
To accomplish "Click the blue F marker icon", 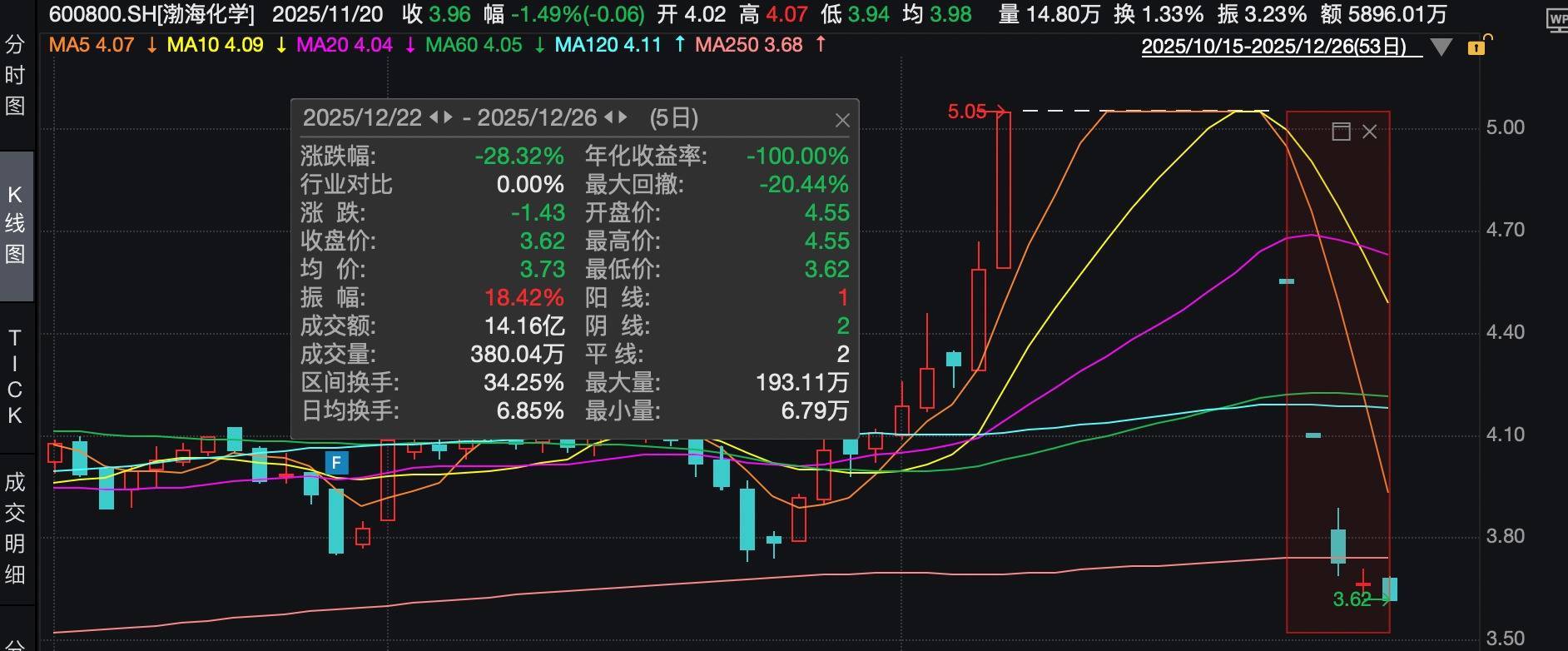I will (x=337, y=463).
